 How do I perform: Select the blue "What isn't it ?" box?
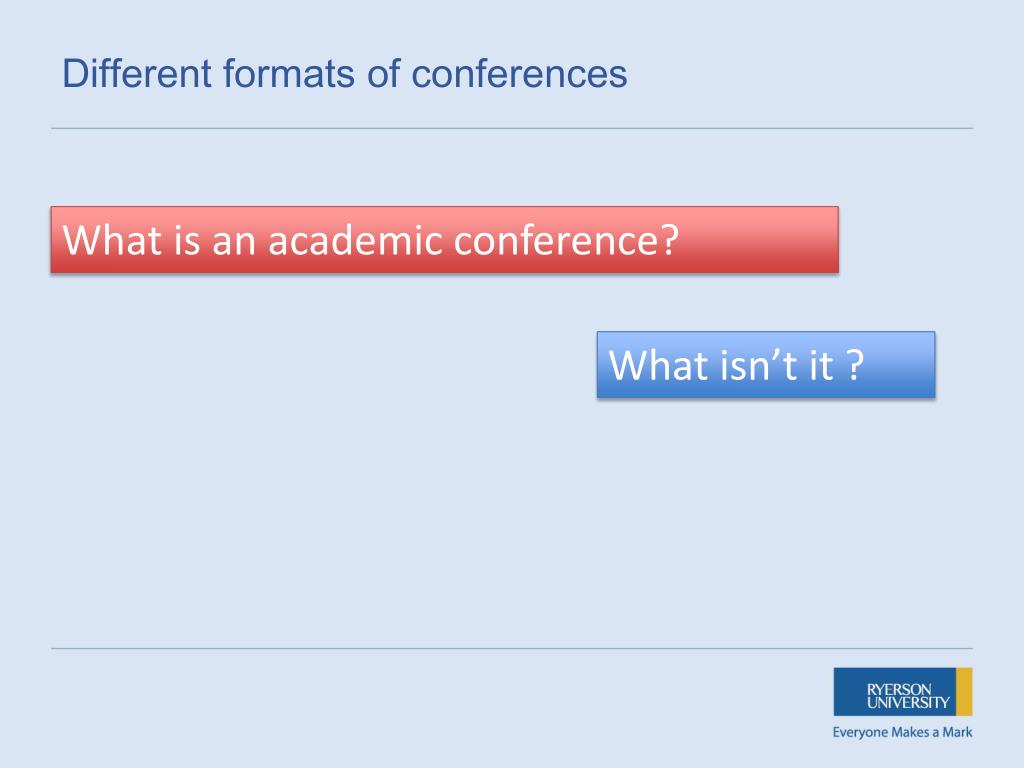pyautogui.click(x=765, y=365)
